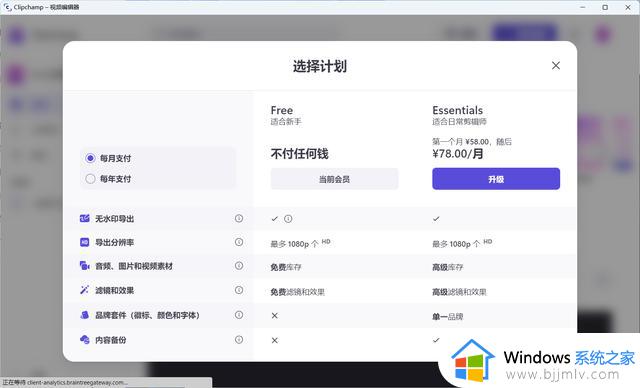Click the 无水印导出 feature icon
The width and height of the screenshot is (640, 388).
(x=84, y=218)
